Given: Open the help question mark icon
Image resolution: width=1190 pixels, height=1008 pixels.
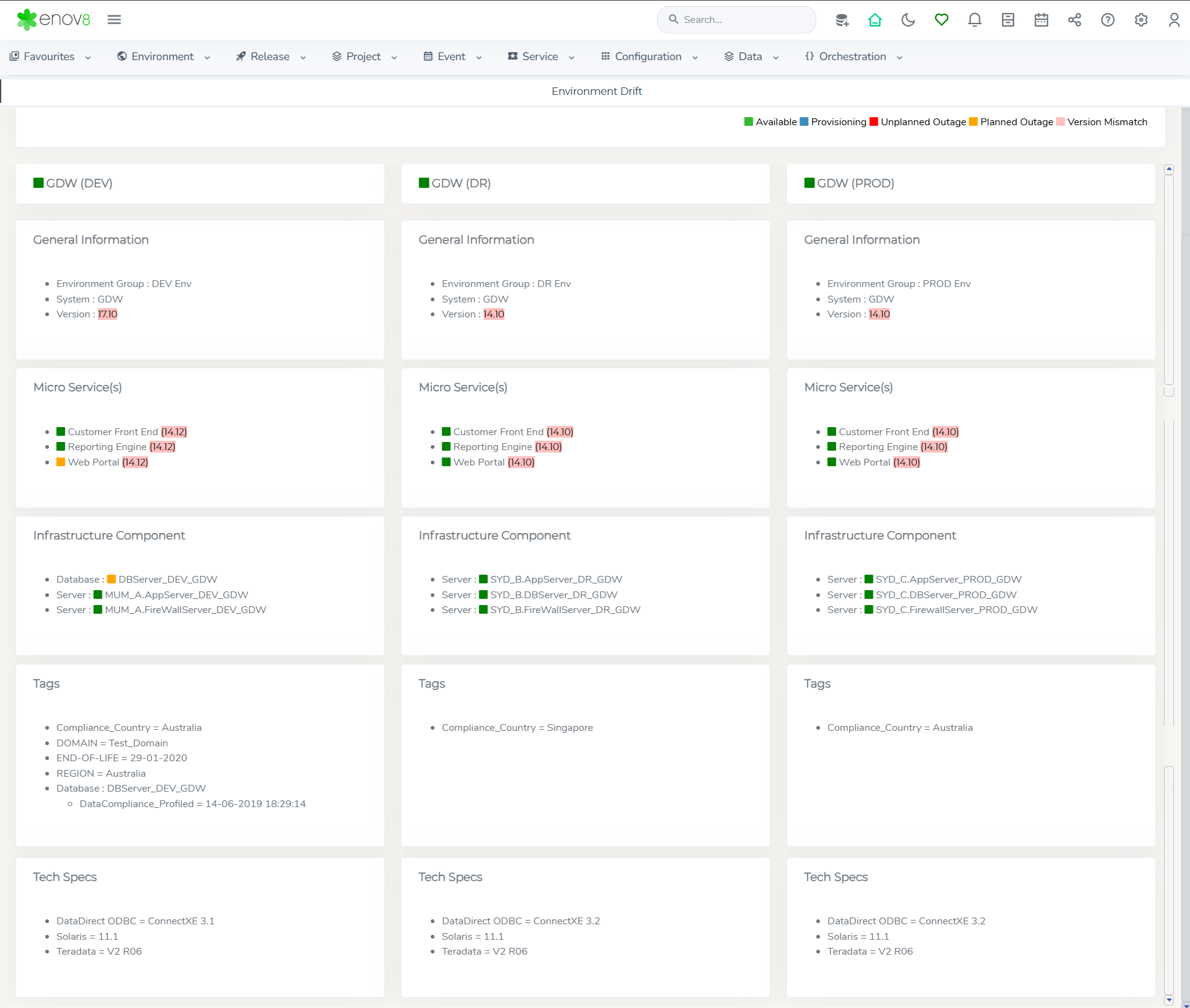Looking at the screenshot, I should 1108,20.
